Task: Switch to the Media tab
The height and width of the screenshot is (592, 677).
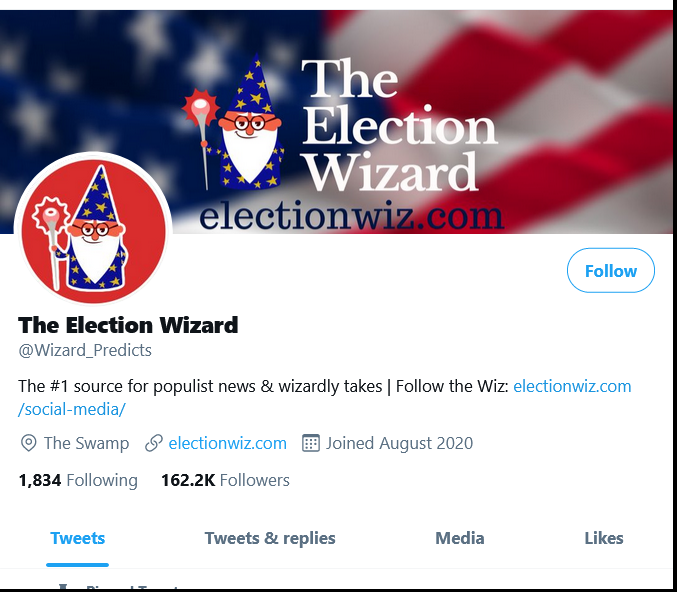Action: point(460,538)
